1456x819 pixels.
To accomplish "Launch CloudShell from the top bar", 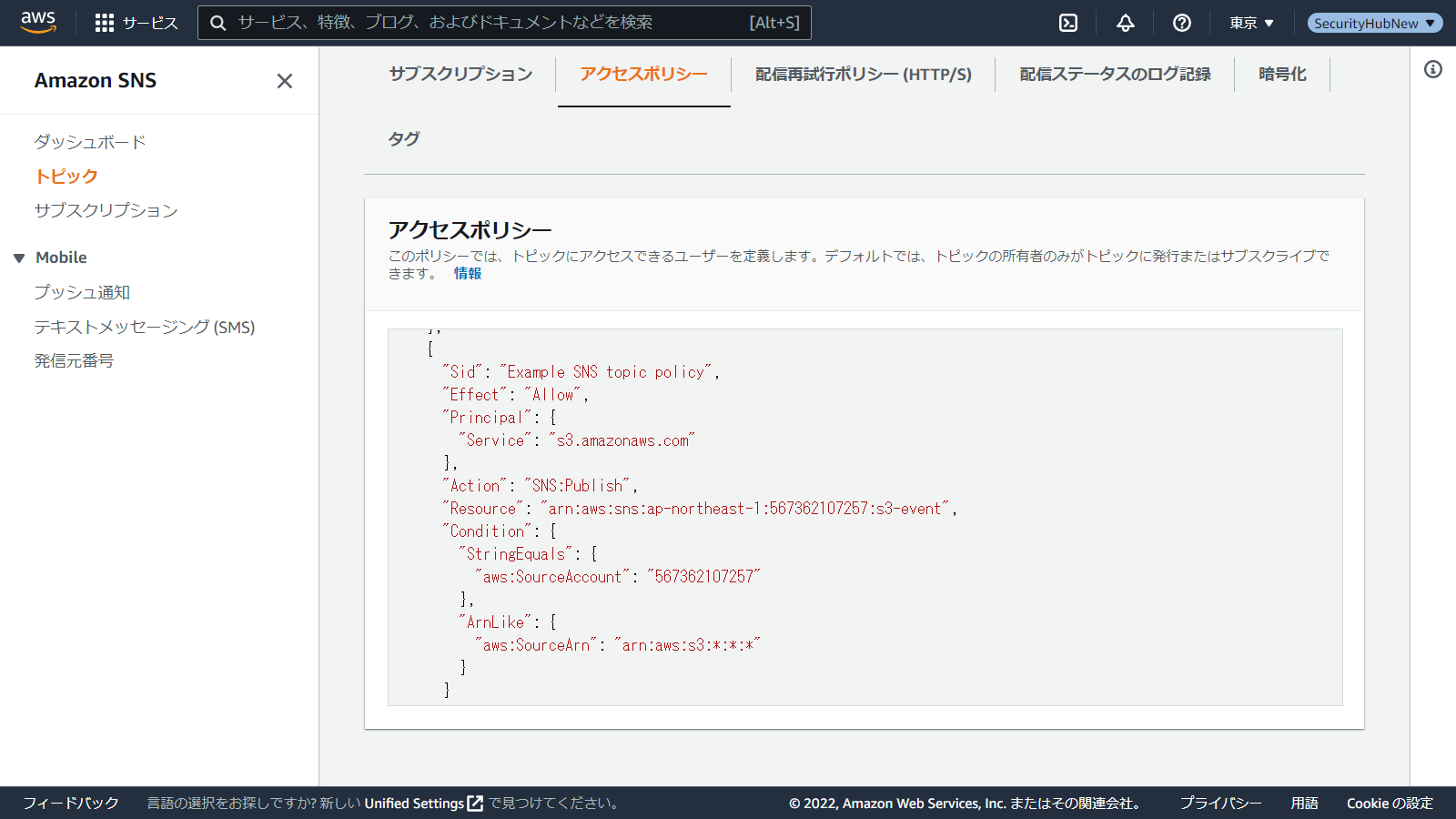I will click(x=1068, y=23).
